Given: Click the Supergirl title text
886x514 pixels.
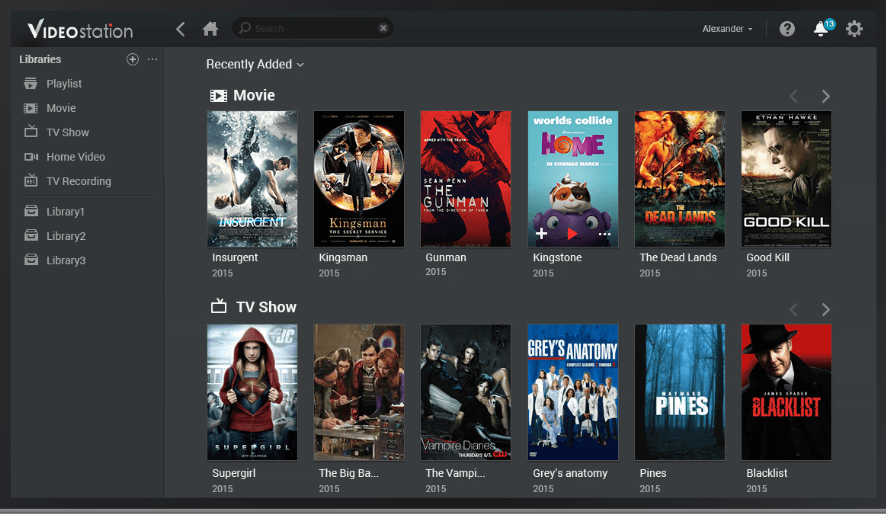Looking at the screenshot, I should point(234,473).
